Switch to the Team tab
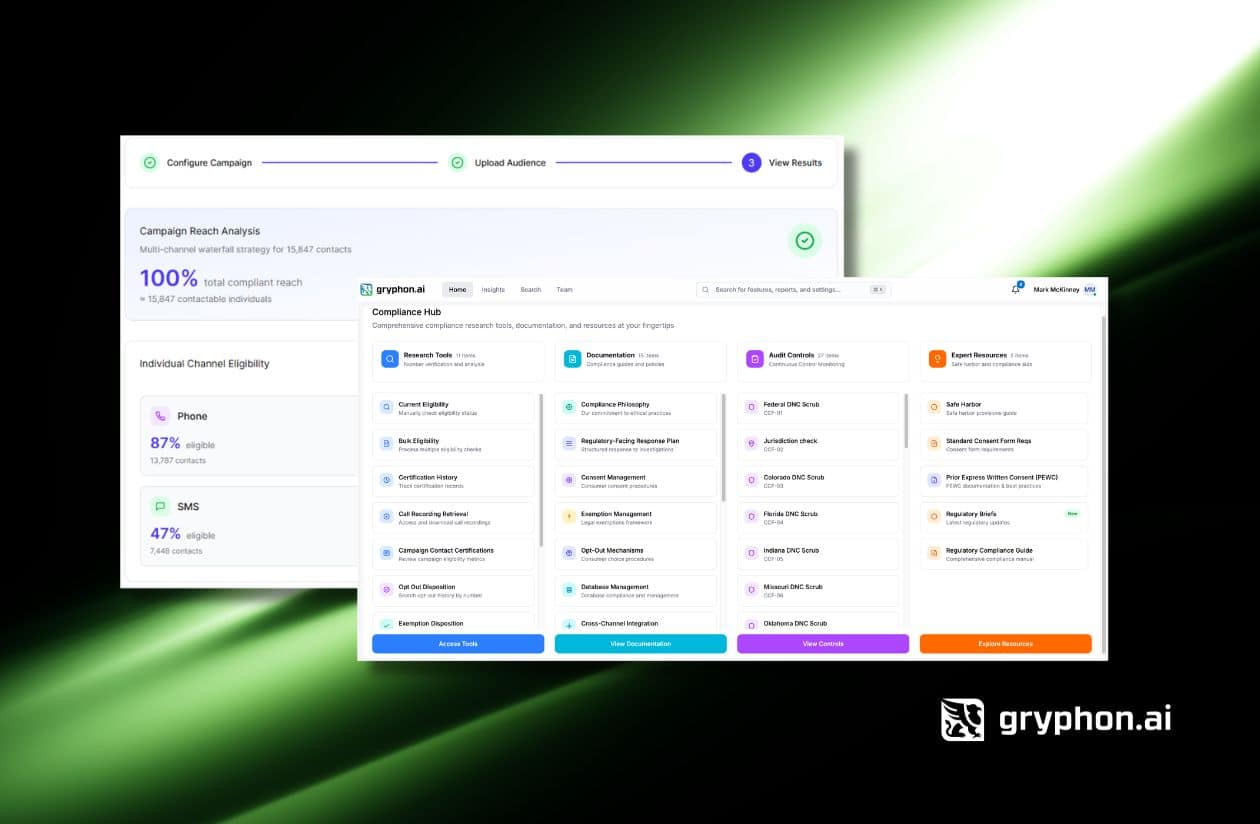 click(564, 290)
